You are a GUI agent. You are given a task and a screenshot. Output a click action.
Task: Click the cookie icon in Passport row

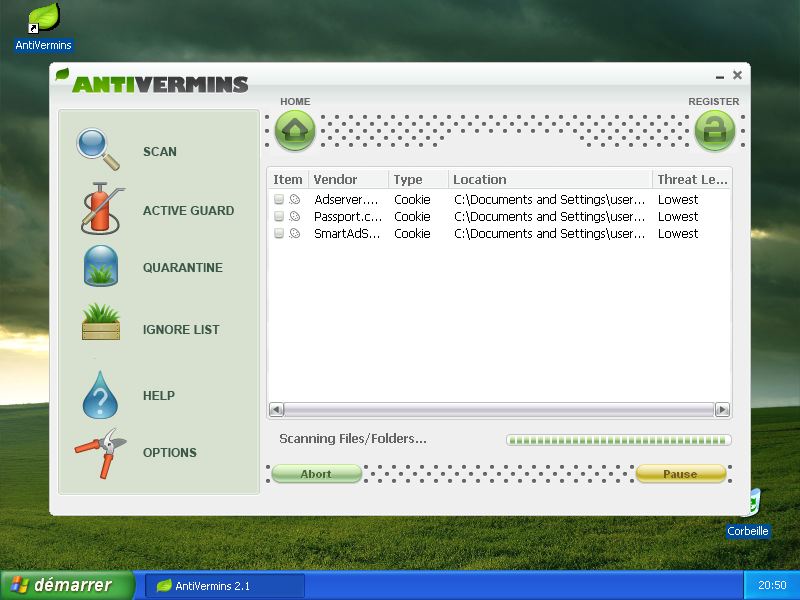(295, 216)
